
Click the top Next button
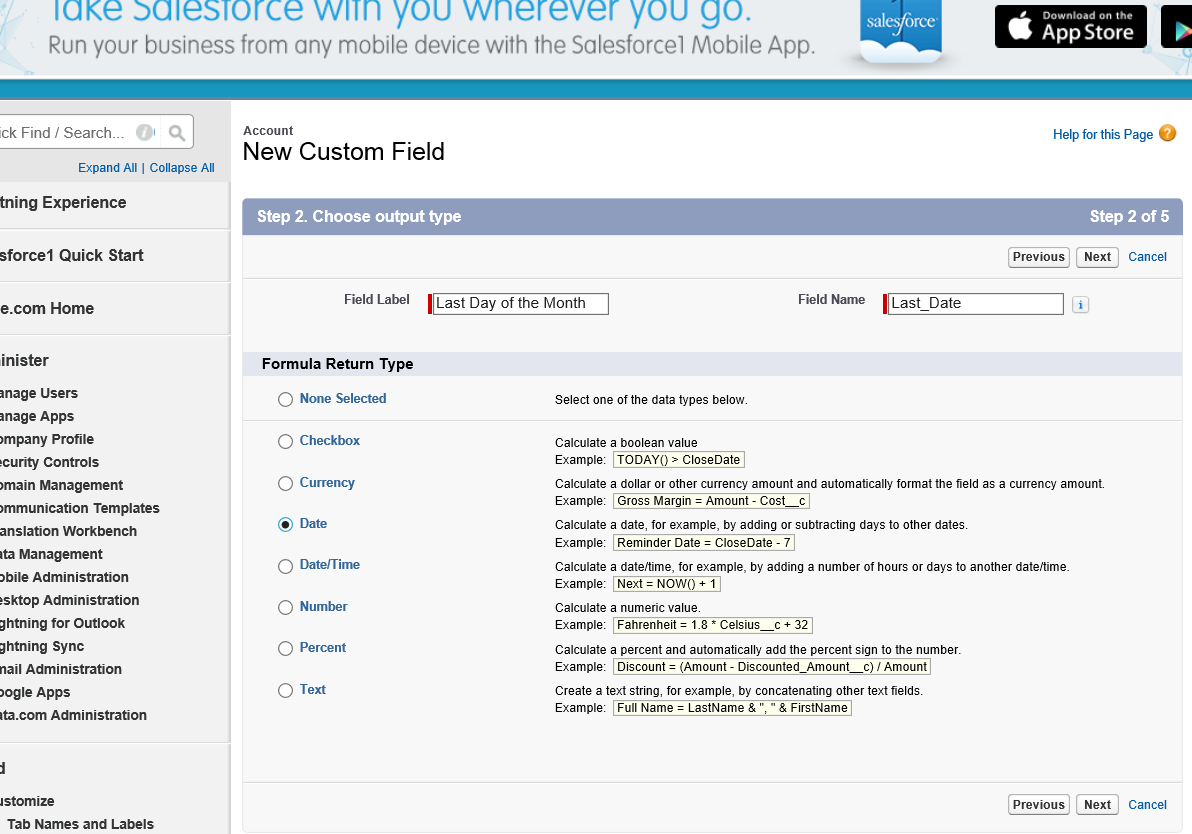[1097, 257]
